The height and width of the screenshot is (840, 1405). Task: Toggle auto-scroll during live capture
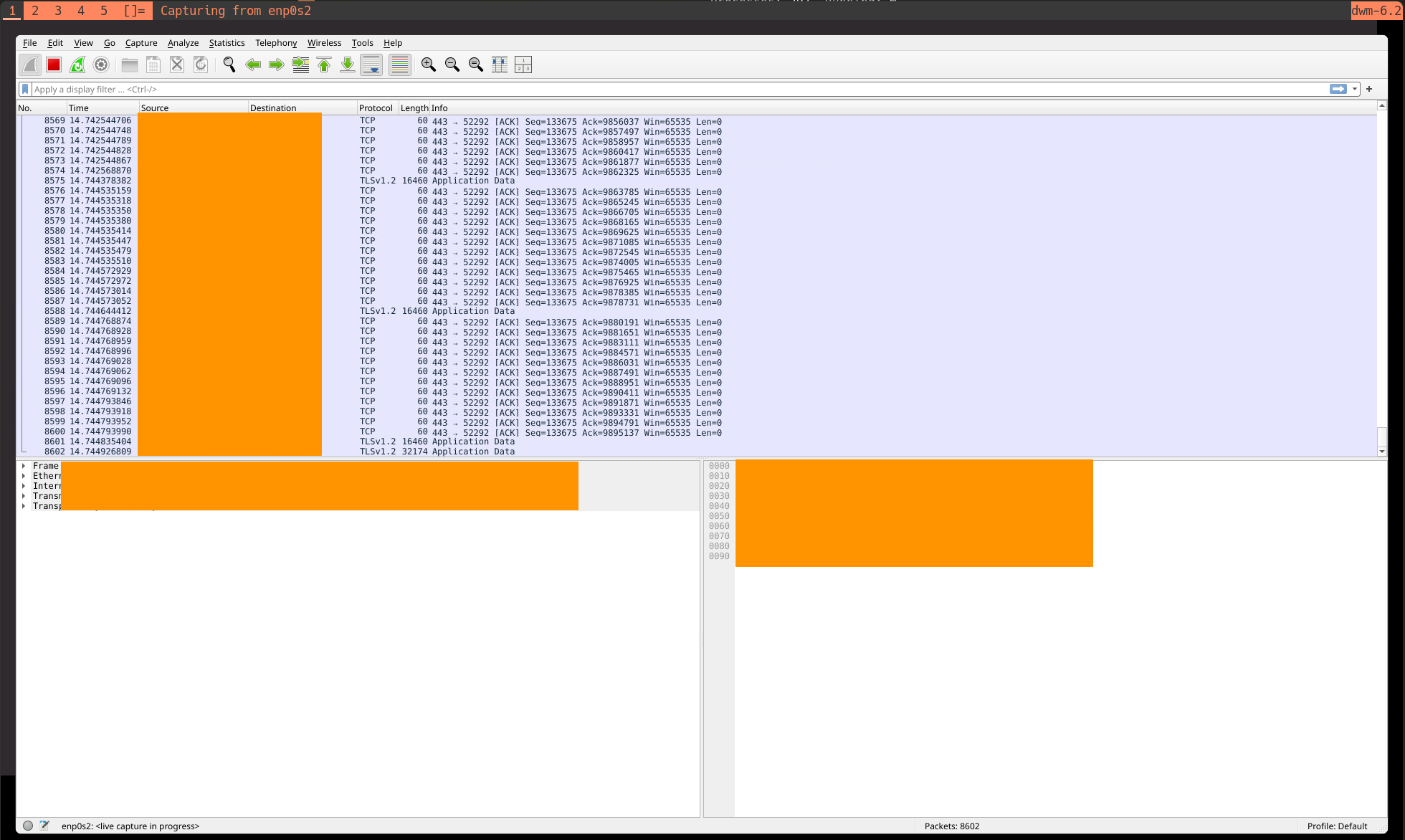click(372, 65)
